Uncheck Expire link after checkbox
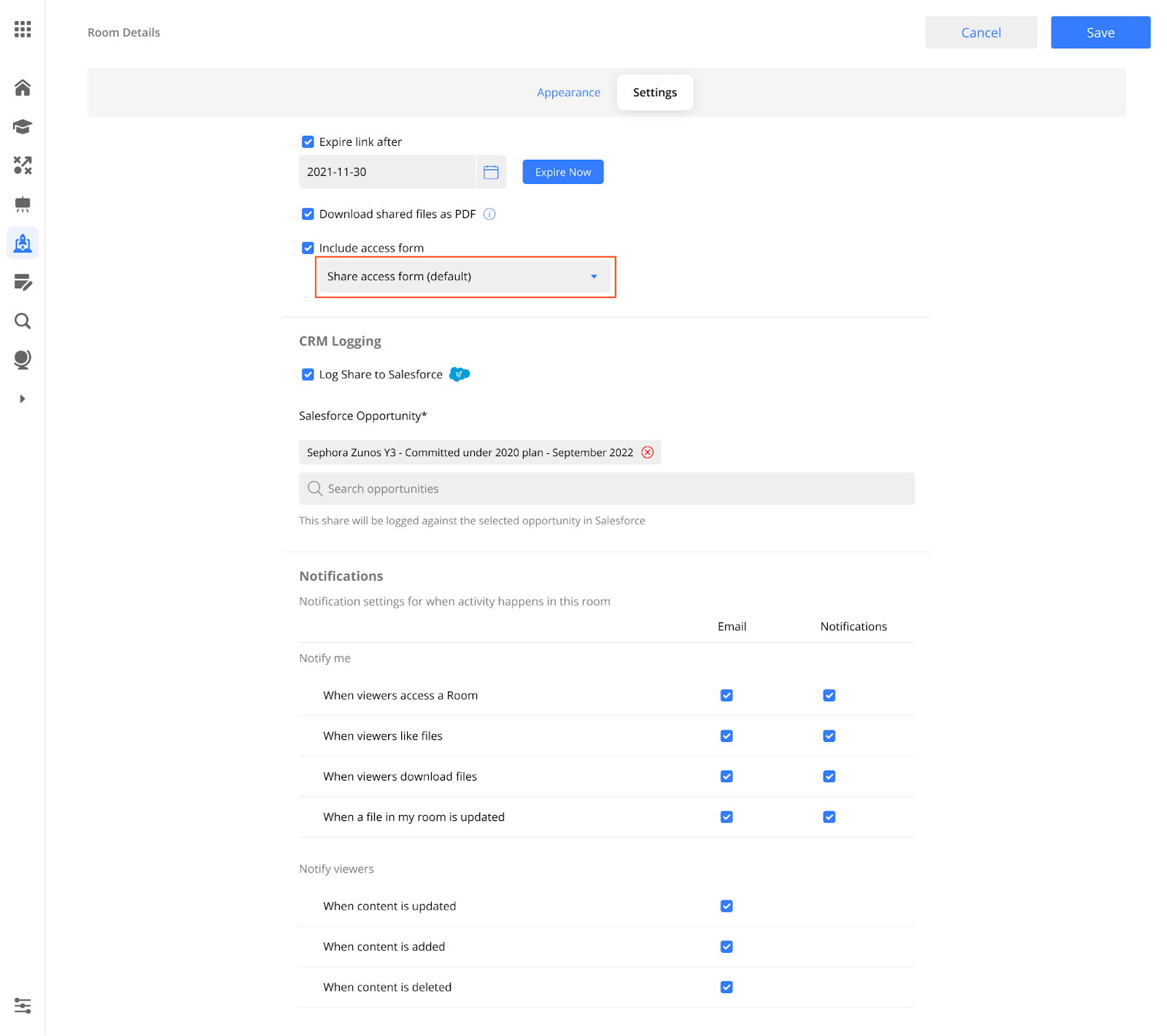The image size is (1167, 1036). tap(308, 142)
